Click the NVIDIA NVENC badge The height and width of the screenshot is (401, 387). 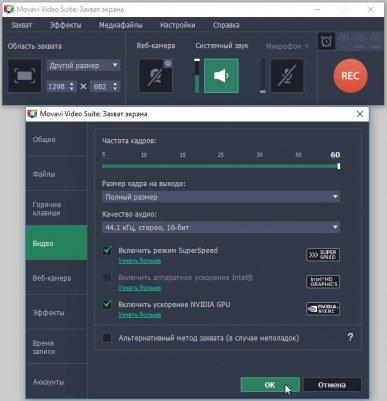[323, 309]
